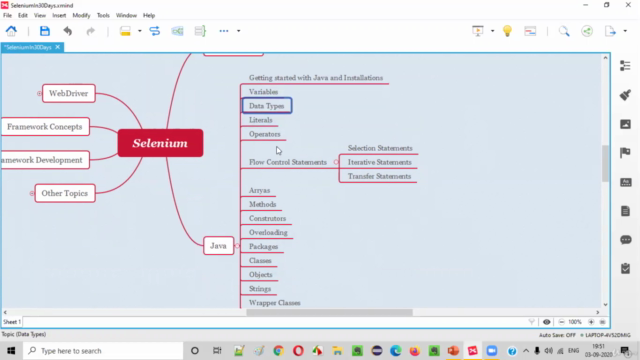Open the Themes side panel

625,182
